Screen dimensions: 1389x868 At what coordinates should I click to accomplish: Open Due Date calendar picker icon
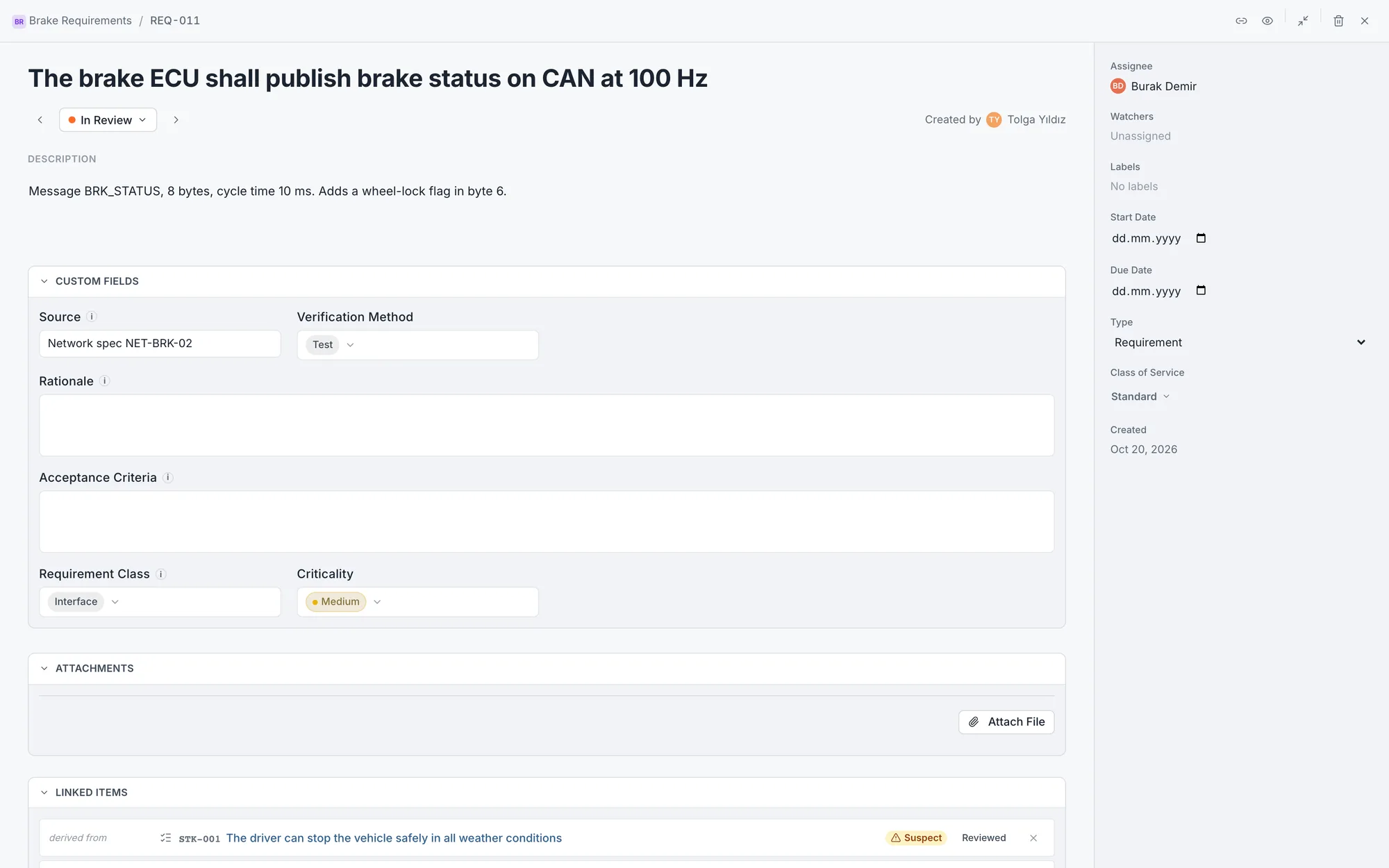pos(1201,290)
